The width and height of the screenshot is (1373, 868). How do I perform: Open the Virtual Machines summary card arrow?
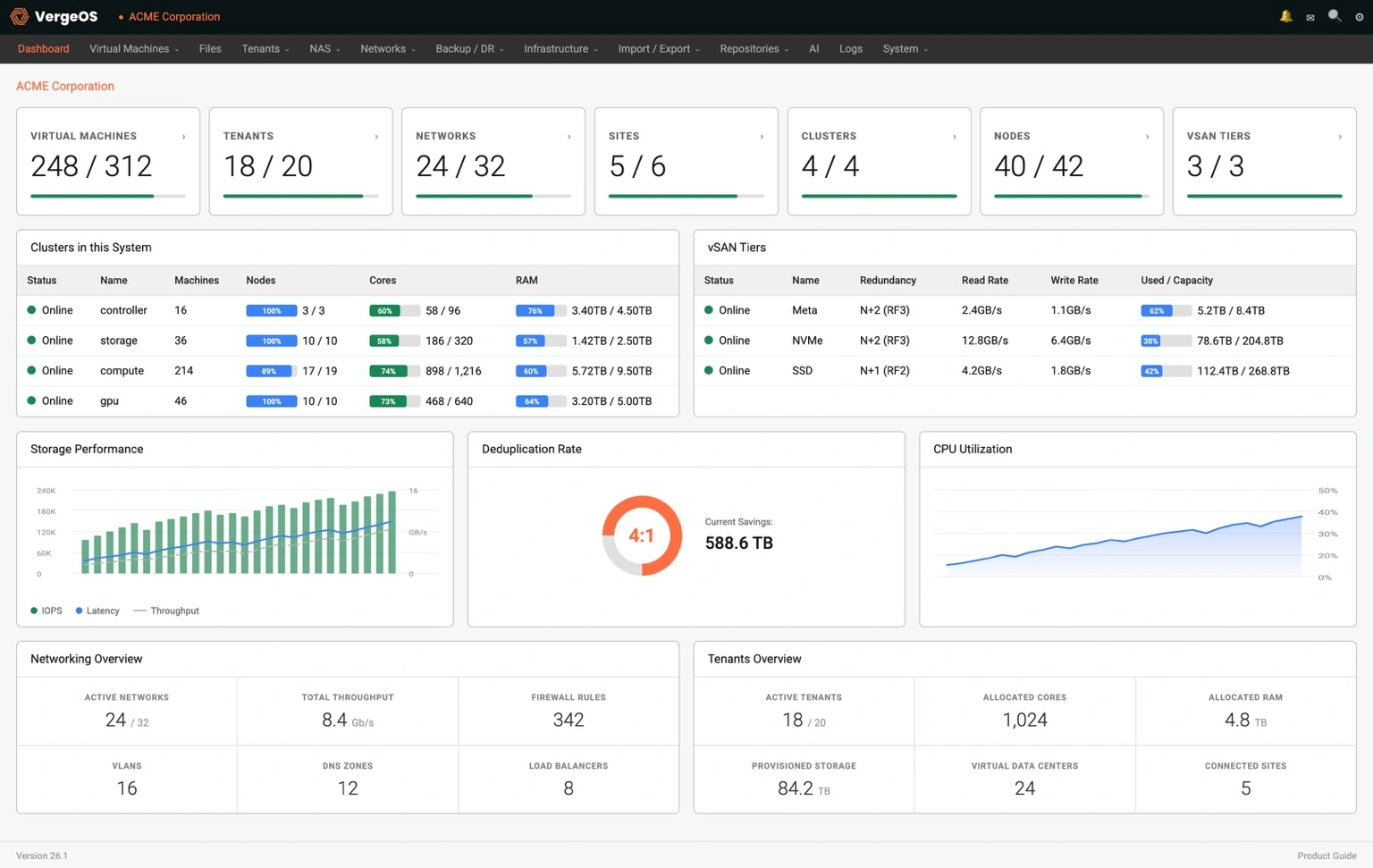pos(184,137)
